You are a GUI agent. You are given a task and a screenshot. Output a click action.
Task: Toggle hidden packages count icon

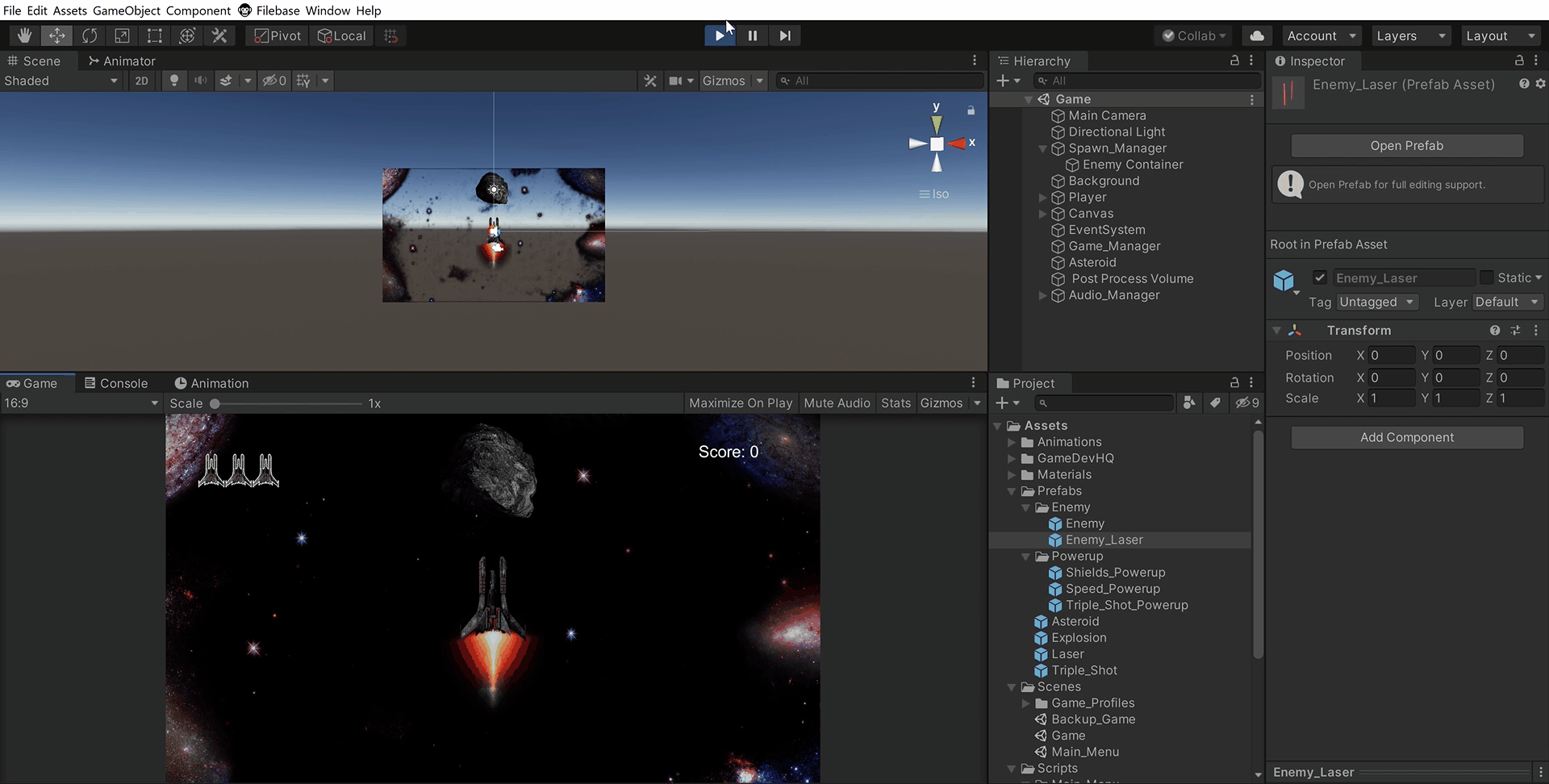pyautogui.click(x=1247, y=402)
